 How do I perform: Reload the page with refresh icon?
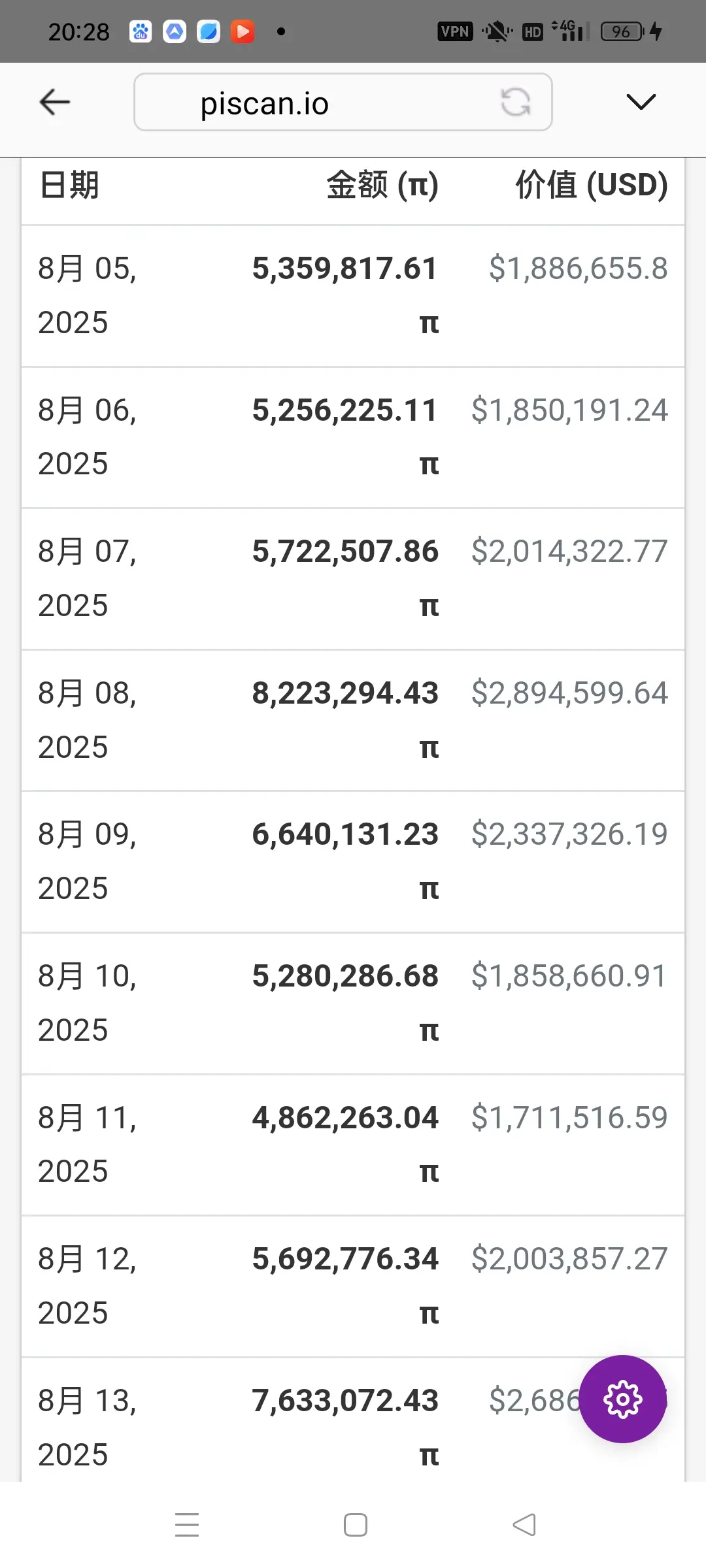(515, 103)
